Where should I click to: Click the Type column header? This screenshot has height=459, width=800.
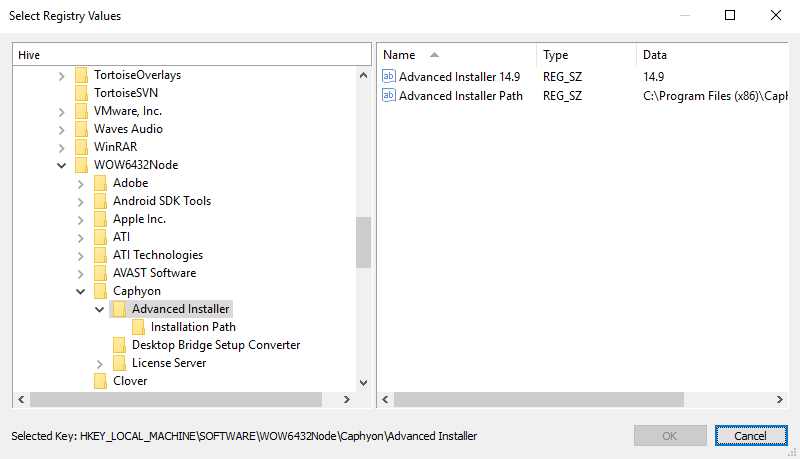586,55
